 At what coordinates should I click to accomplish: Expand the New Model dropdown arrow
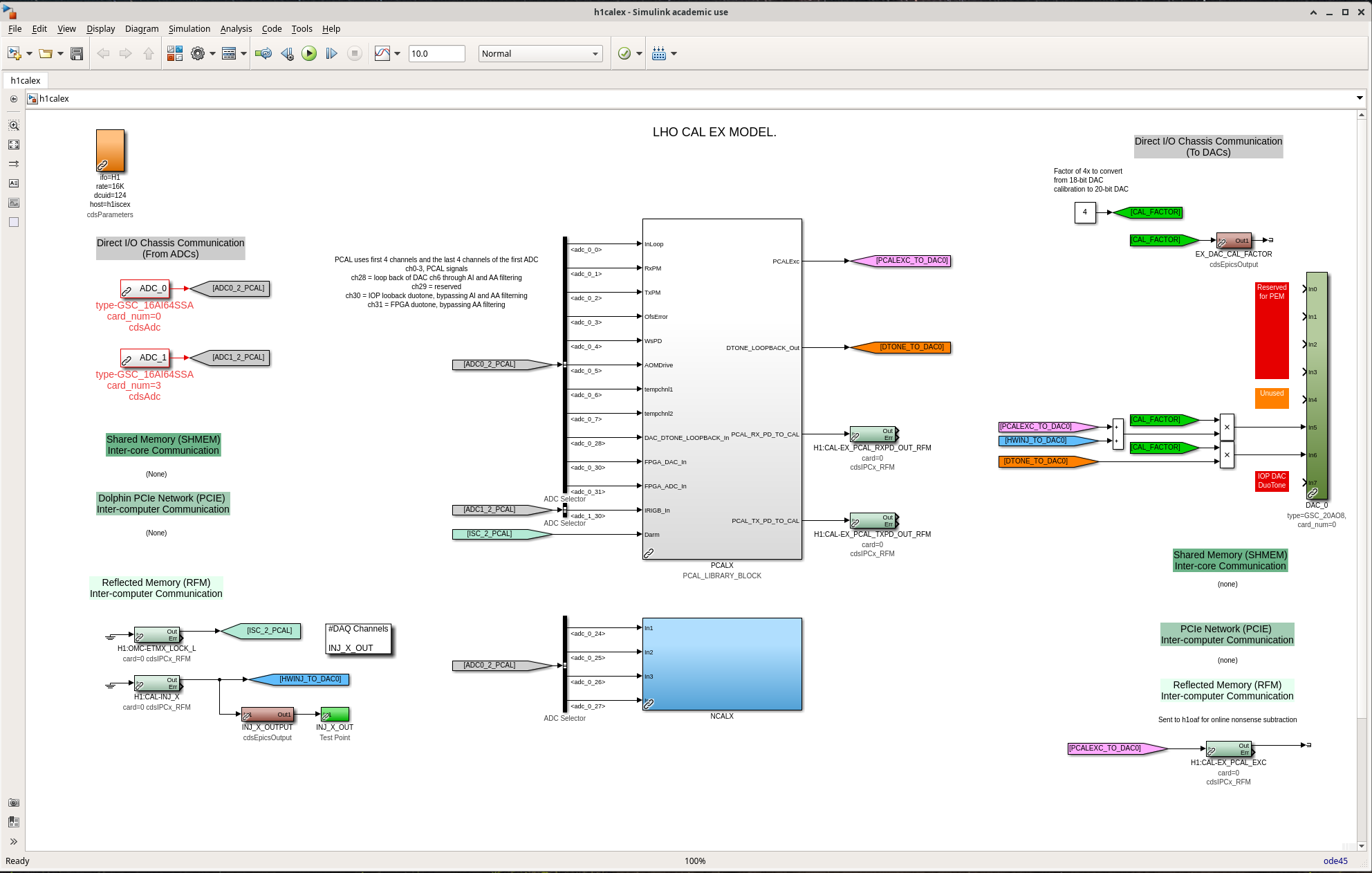pos(30,53)
